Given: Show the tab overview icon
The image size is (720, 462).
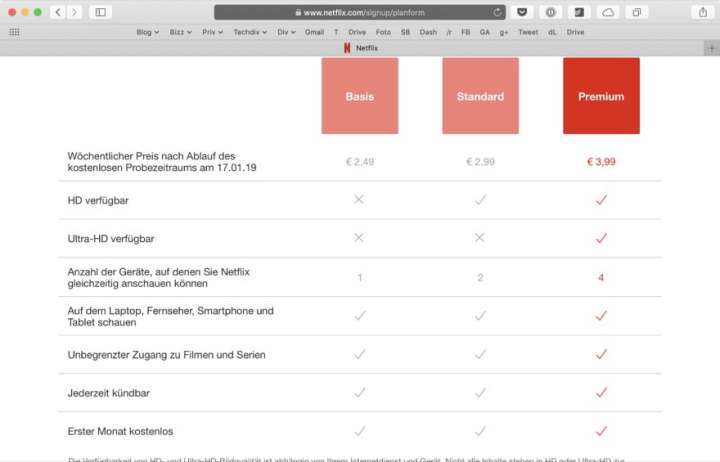Looking at the screenshot, I should [635, 12].
